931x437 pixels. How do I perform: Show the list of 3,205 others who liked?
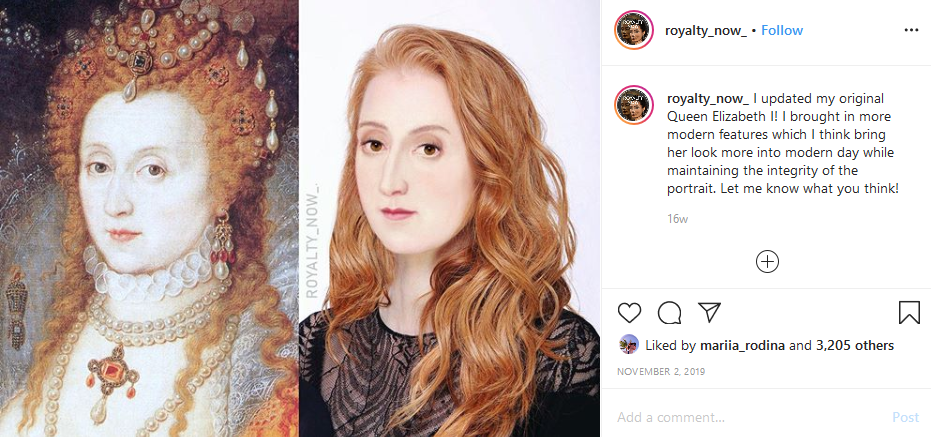tap(855, 346)
